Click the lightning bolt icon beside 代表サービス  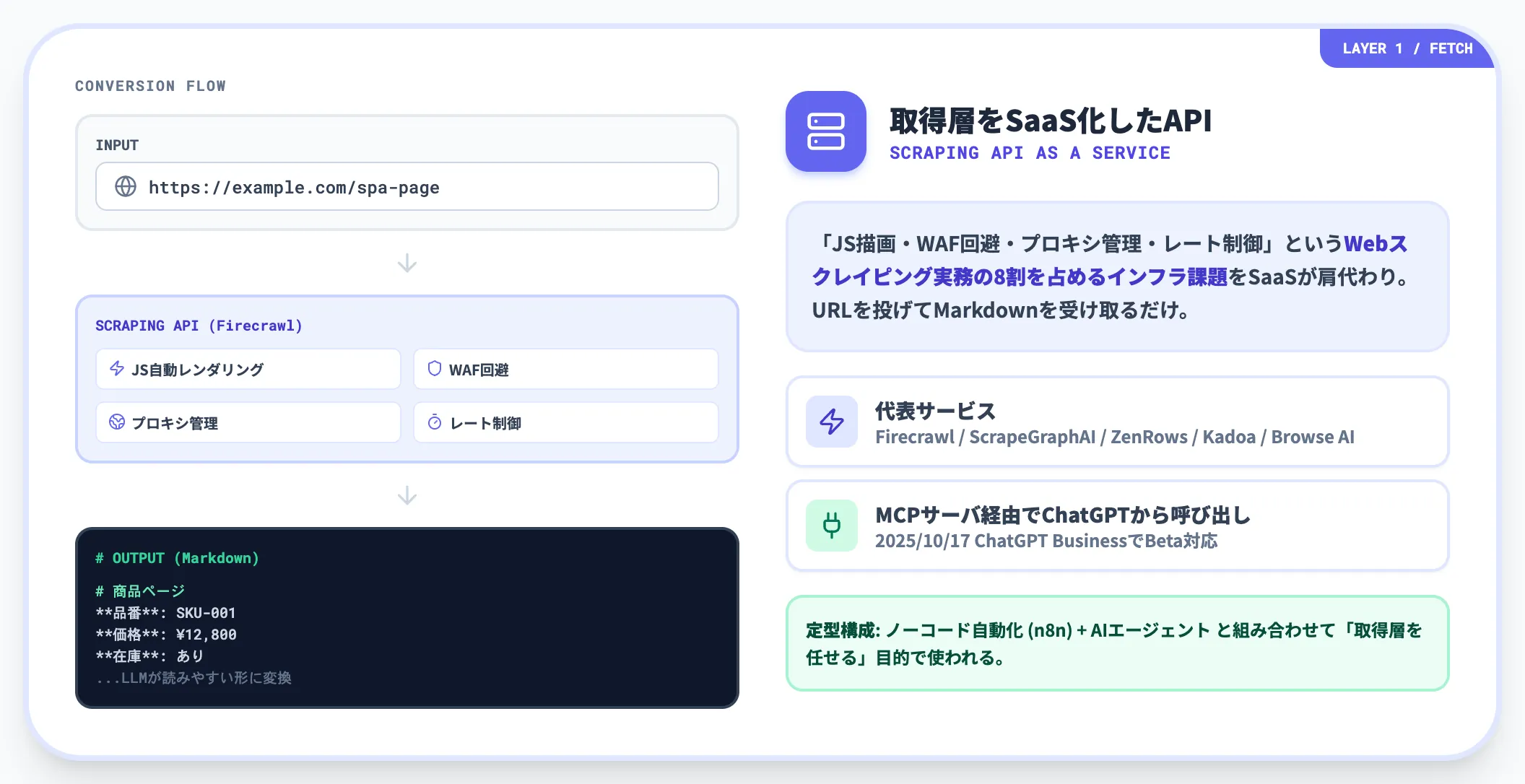coord(832,422)
